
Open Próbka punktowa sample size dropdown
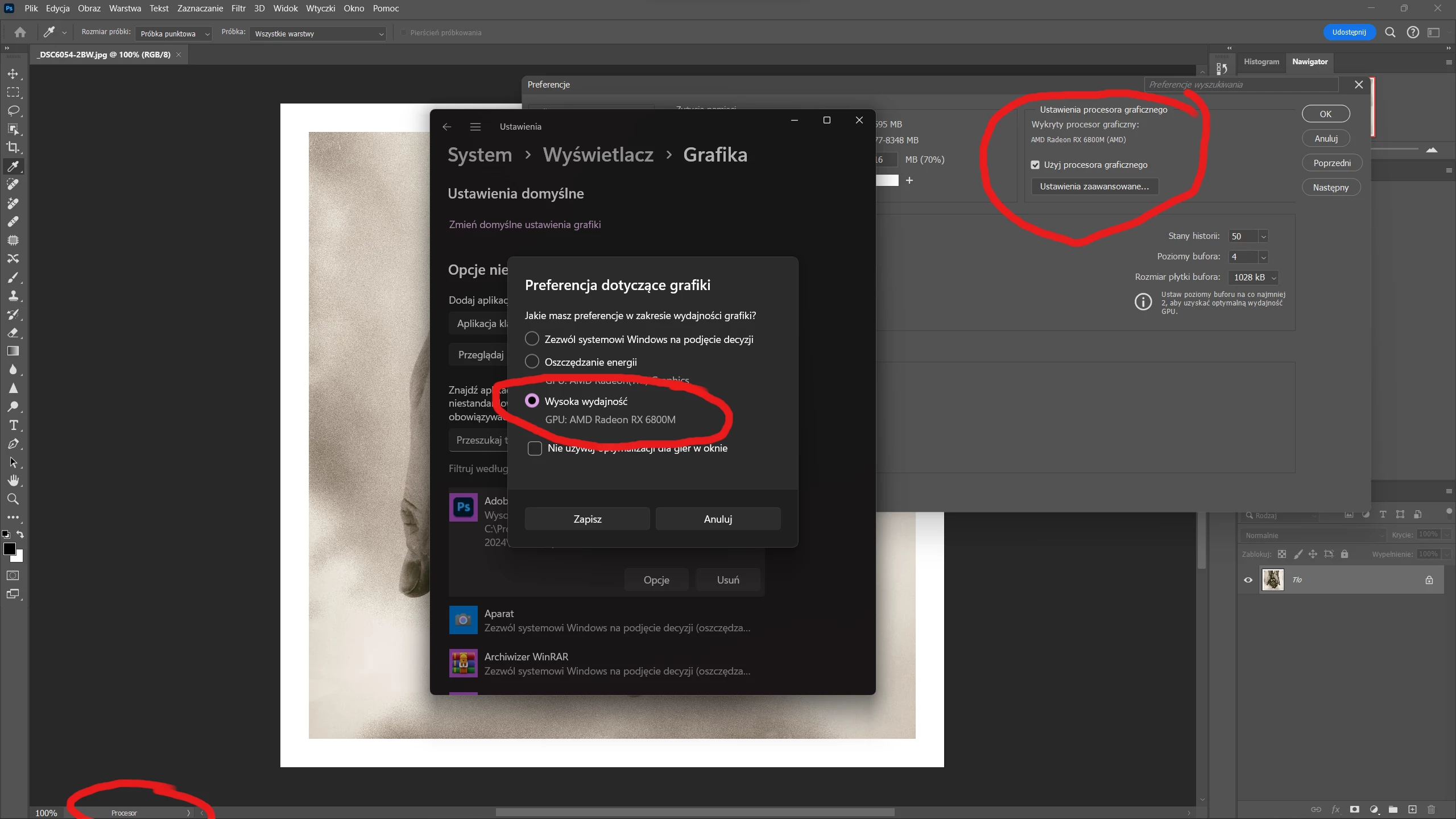click(x=173, y=34)
